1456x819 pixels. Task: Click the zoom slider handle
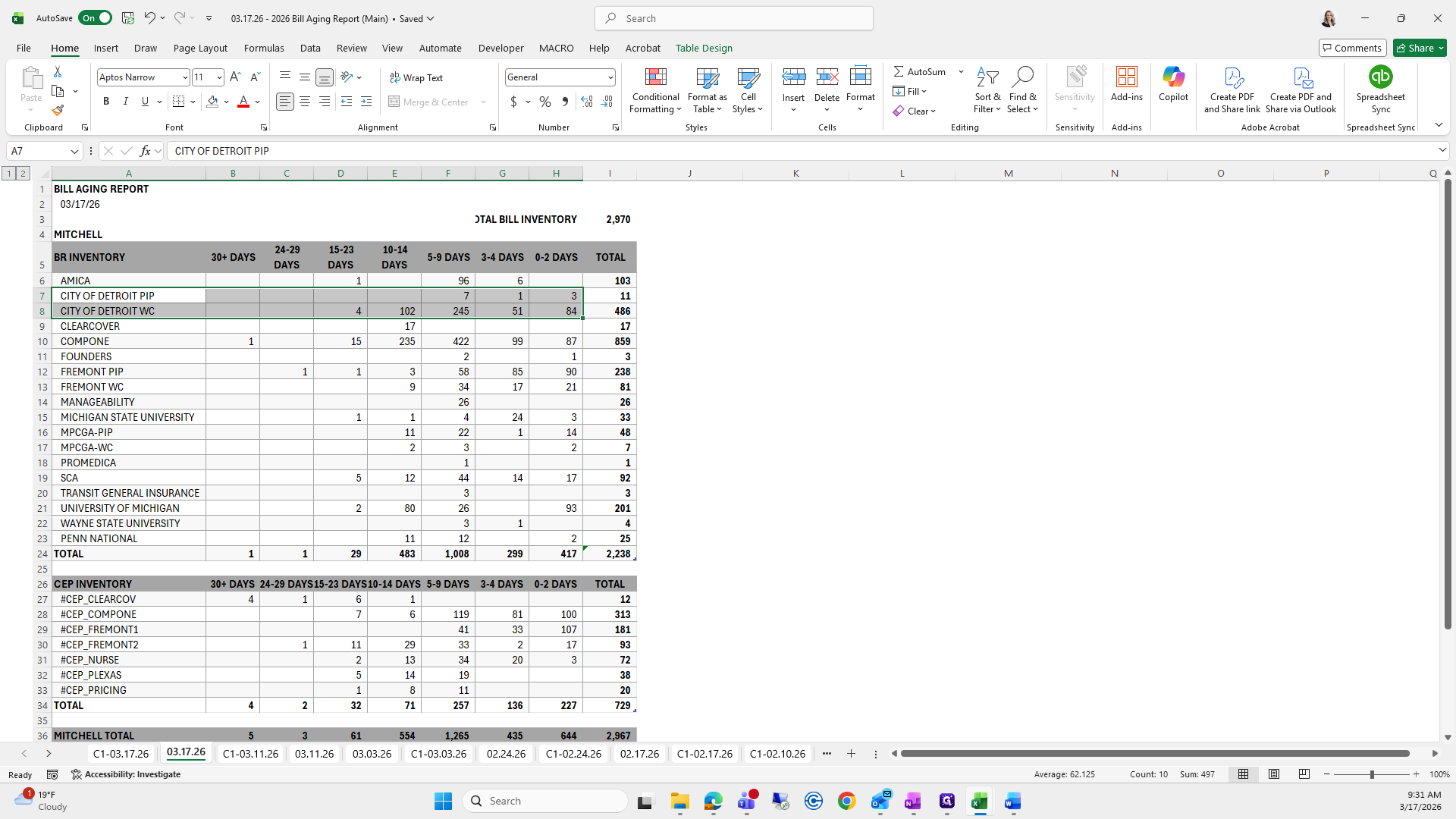(x=1371, y=774)
